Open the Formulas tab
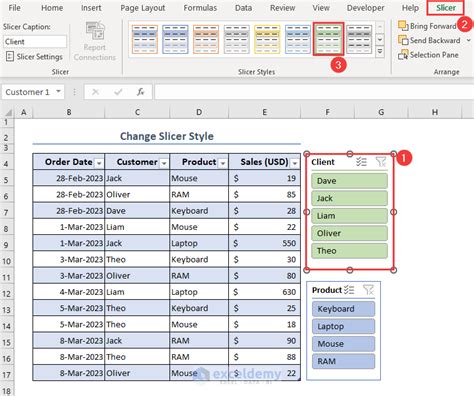Viewport: 474px width, 396px height. [200, 8]
